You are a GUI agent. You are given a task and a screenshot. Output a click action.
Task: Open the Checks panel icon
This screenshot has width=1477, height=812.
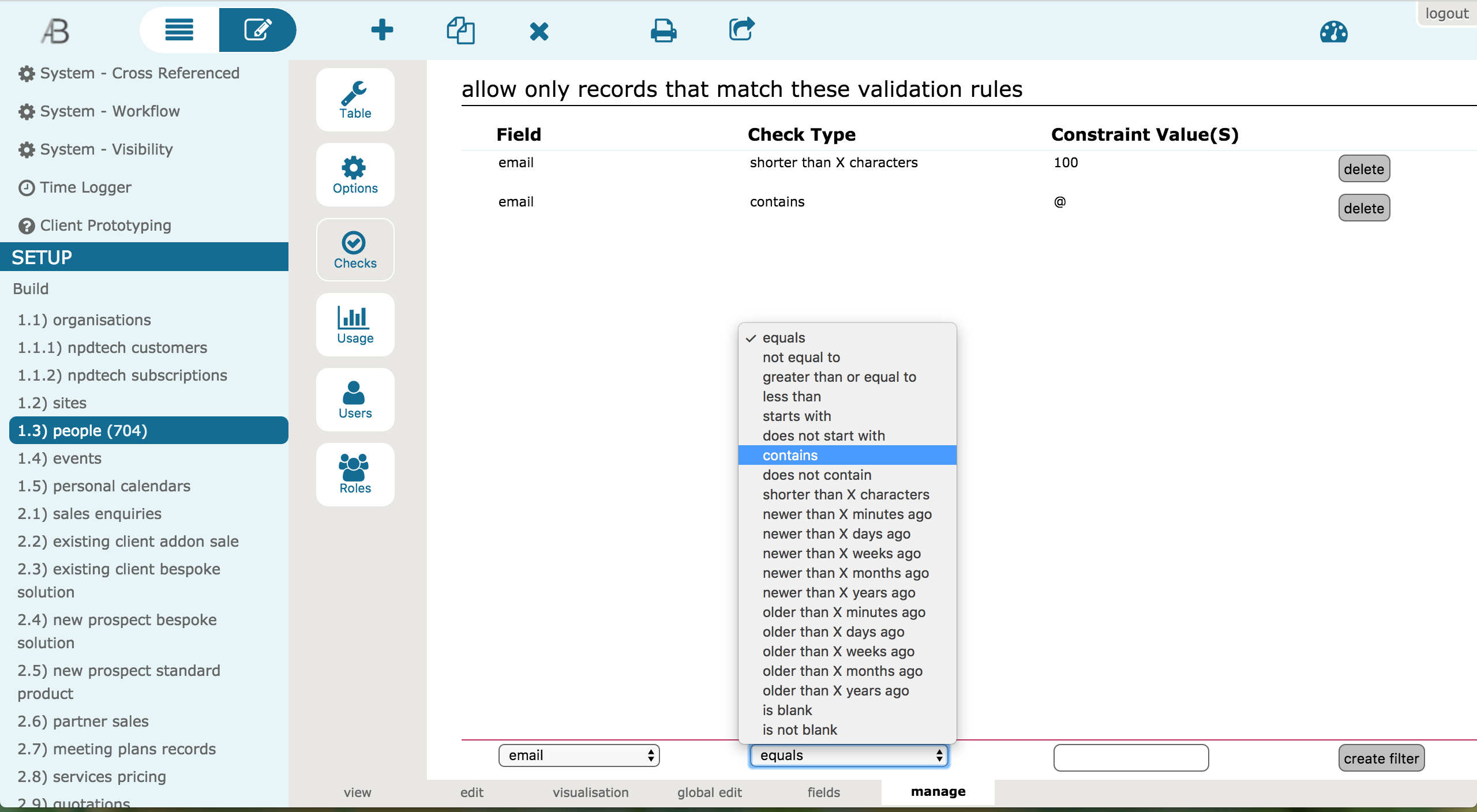[x=355, y=250]
